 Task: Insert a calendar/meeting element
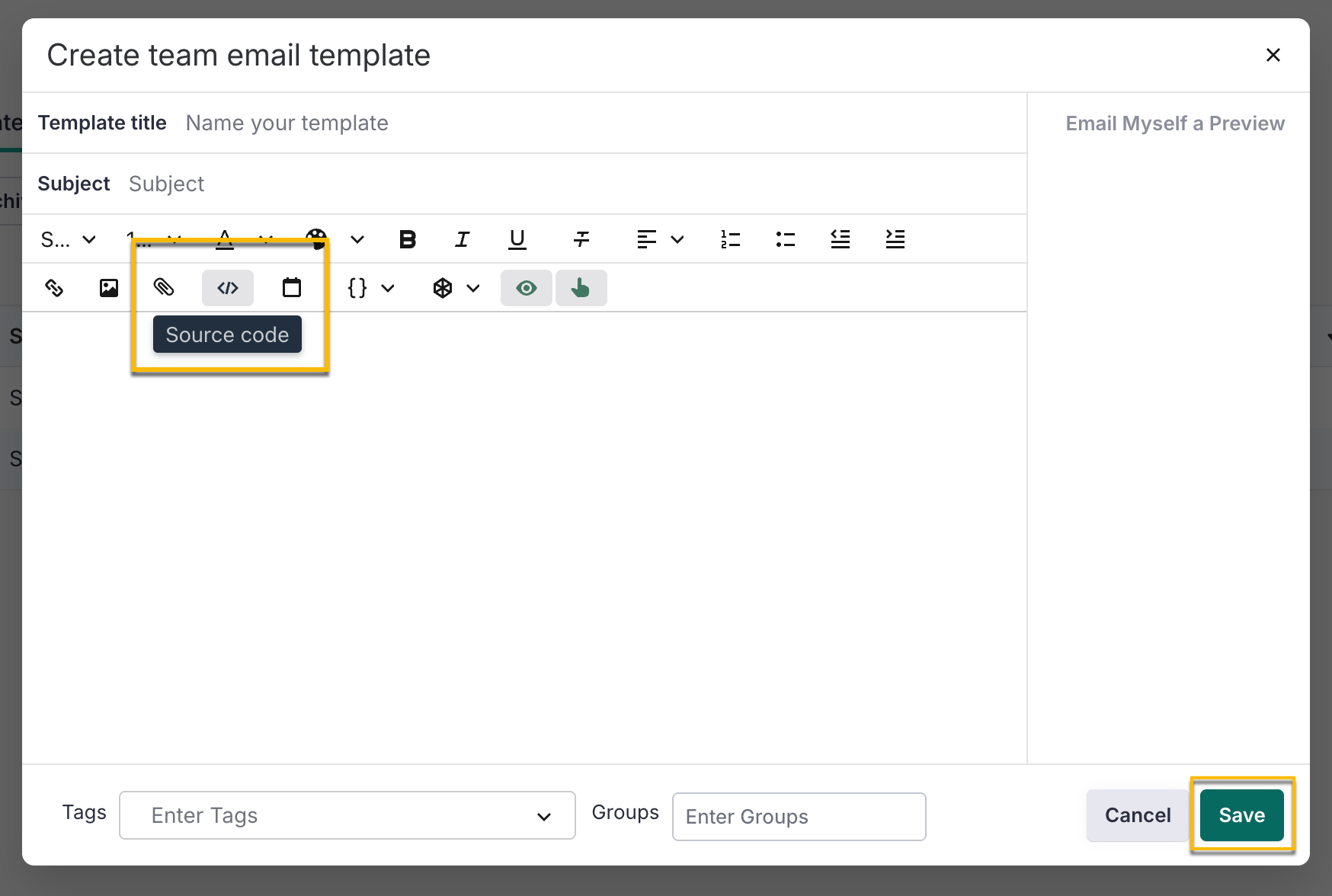coord(291,288)
